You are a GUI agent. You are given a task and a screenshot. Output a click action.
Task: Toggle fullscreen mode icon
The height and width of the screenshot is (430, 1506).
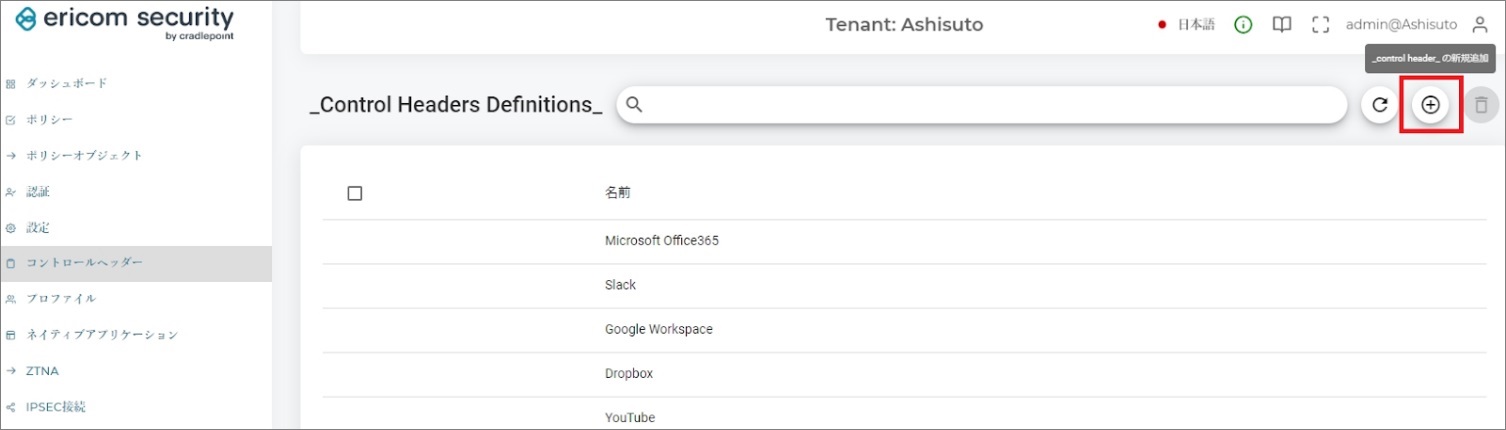point(1320,25)
